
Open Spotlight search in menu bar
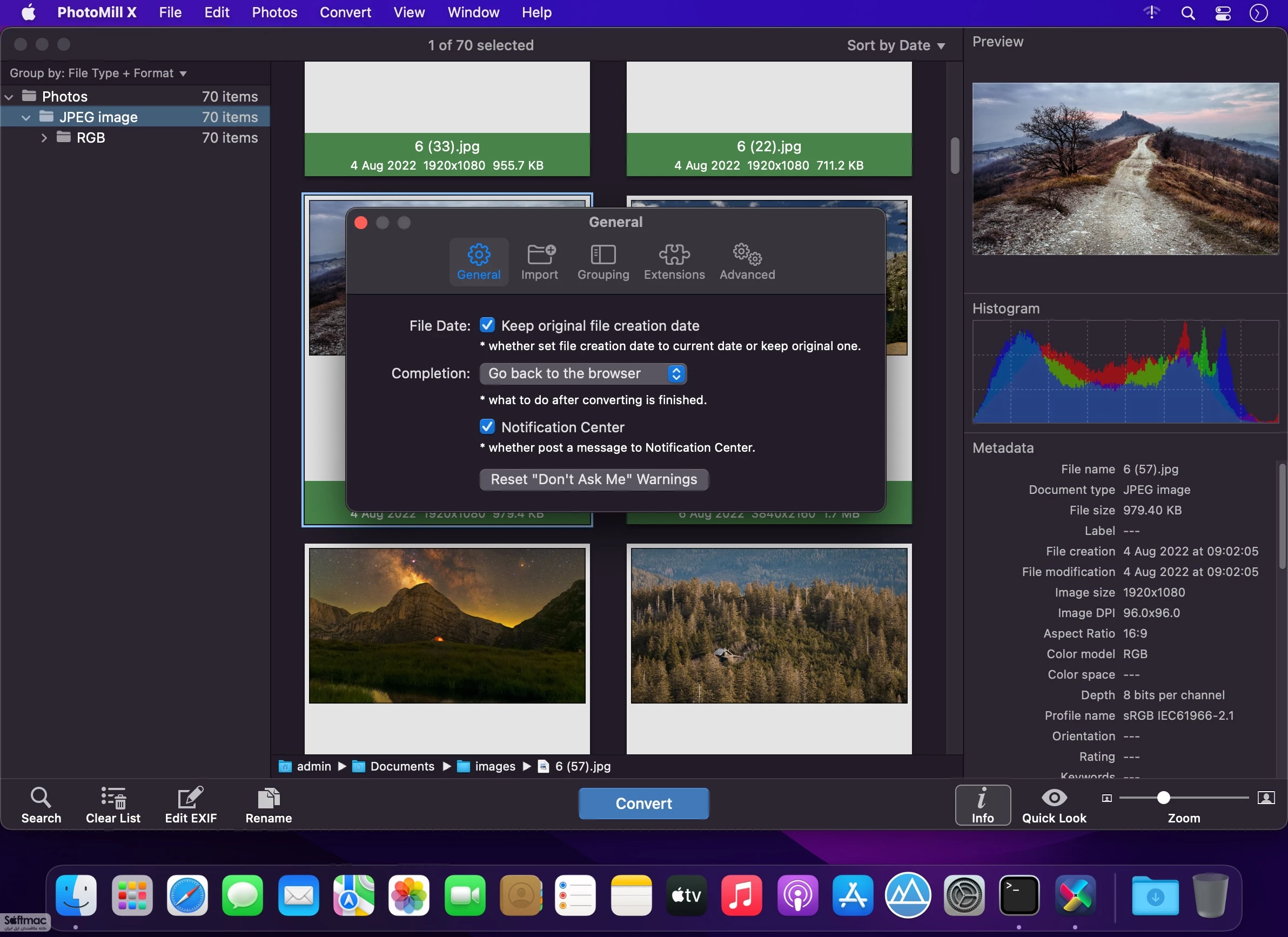coord(1188,12)
